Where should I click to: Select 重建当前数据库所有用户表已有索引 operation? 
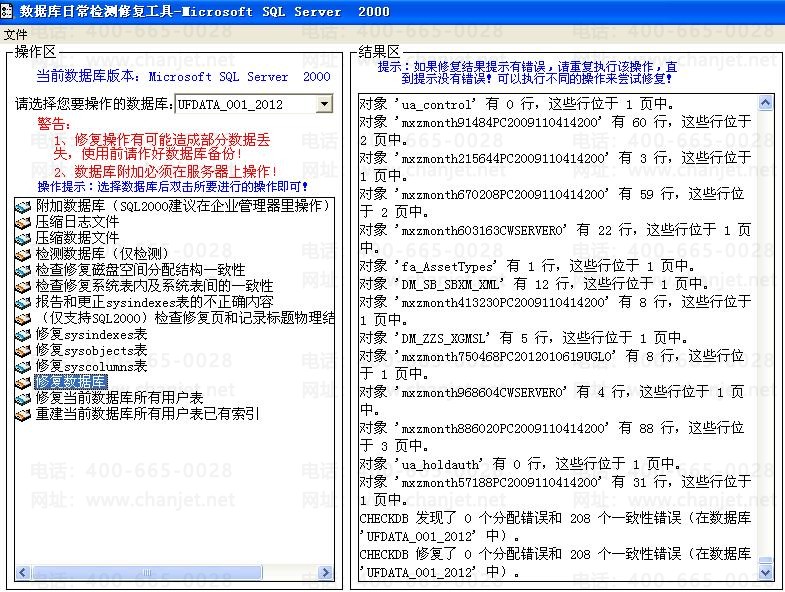(147, 414)
